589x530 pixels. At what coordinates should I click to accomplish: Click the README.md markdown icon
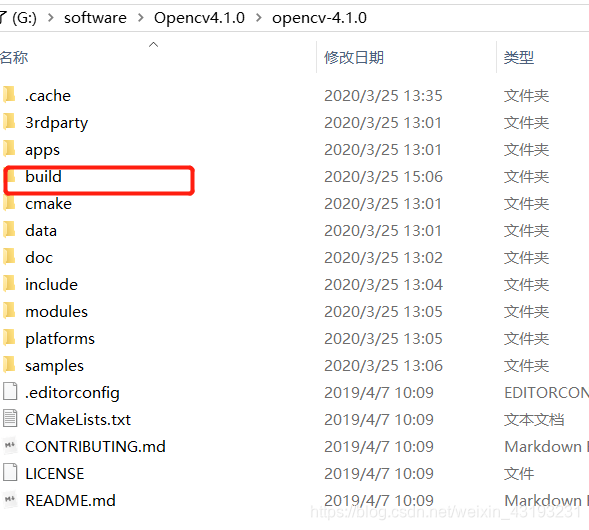(10, 500)
